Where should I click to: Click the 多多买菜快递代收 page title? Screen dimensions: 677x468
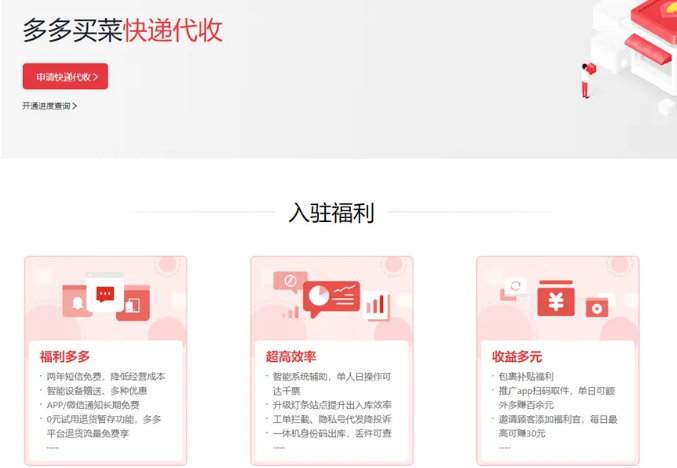pyautogui.click(x=122, y=31)
